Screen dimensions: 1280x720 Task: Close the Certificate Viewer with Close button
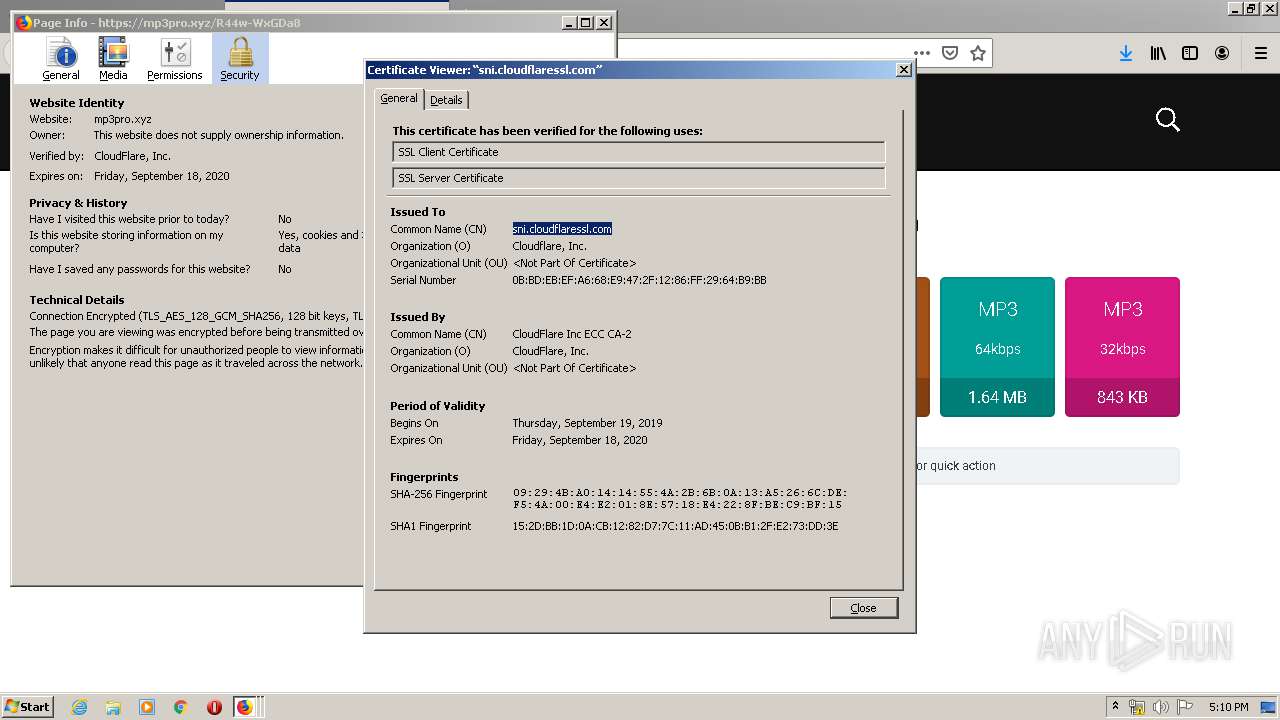point(863,608)
